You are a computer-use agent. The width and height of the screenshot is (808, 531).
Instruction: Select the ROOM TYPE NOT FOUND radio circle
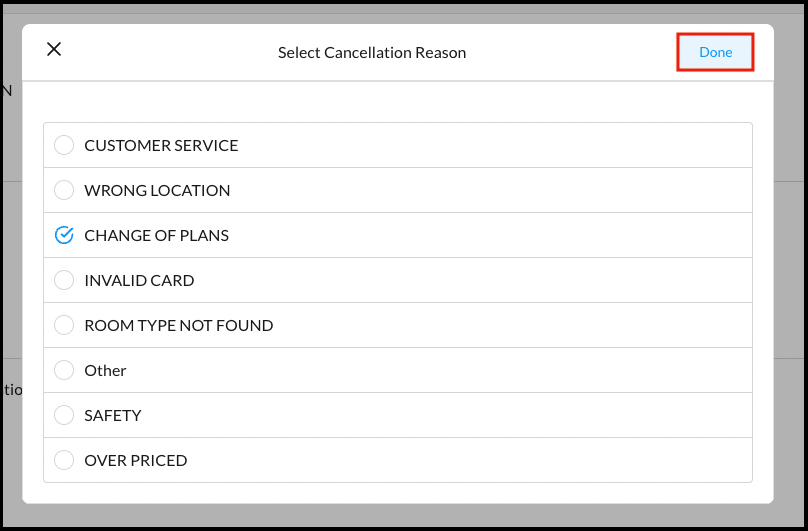64,325
